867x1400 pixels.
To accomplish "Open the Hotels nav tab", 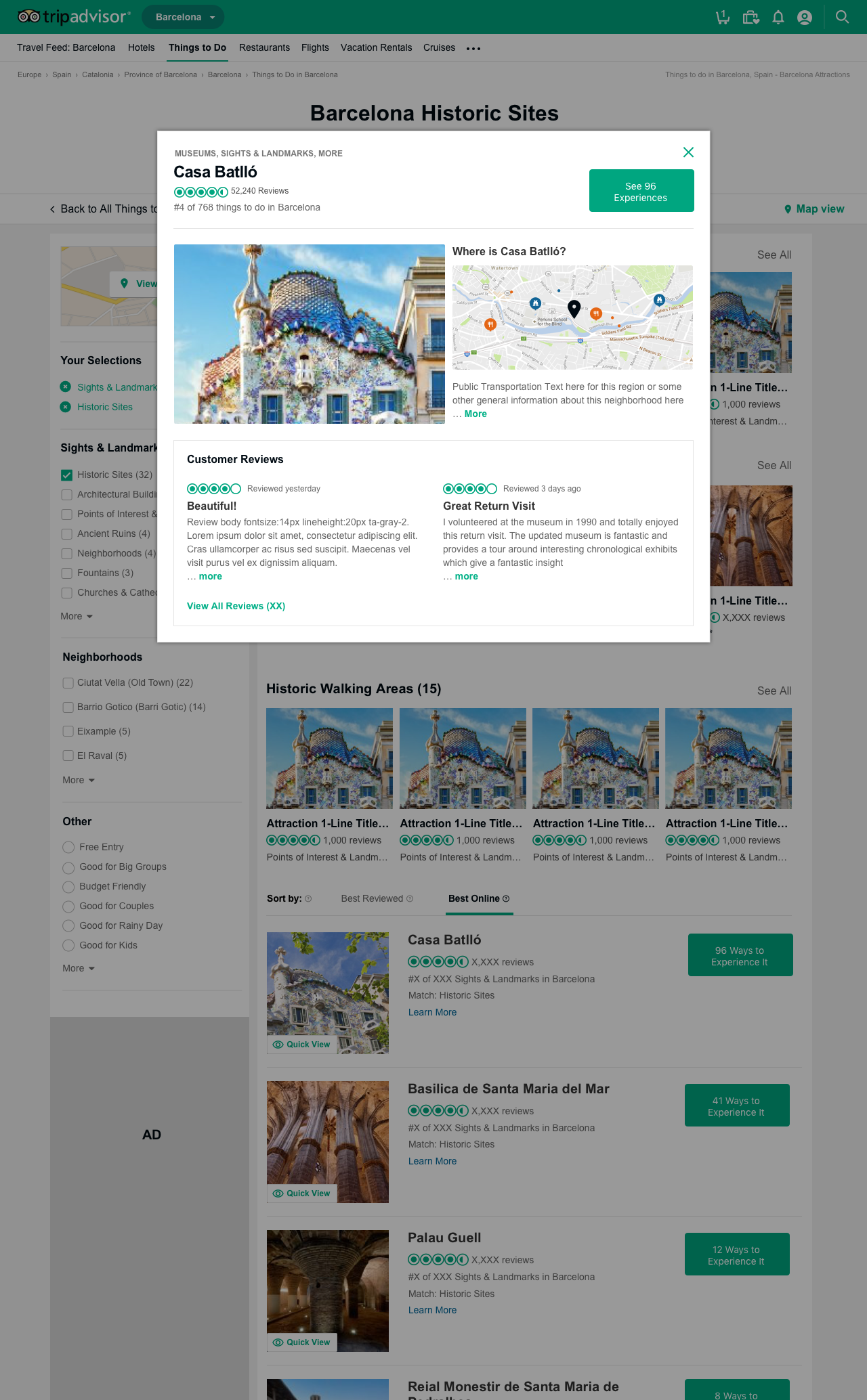I will 142,47.
